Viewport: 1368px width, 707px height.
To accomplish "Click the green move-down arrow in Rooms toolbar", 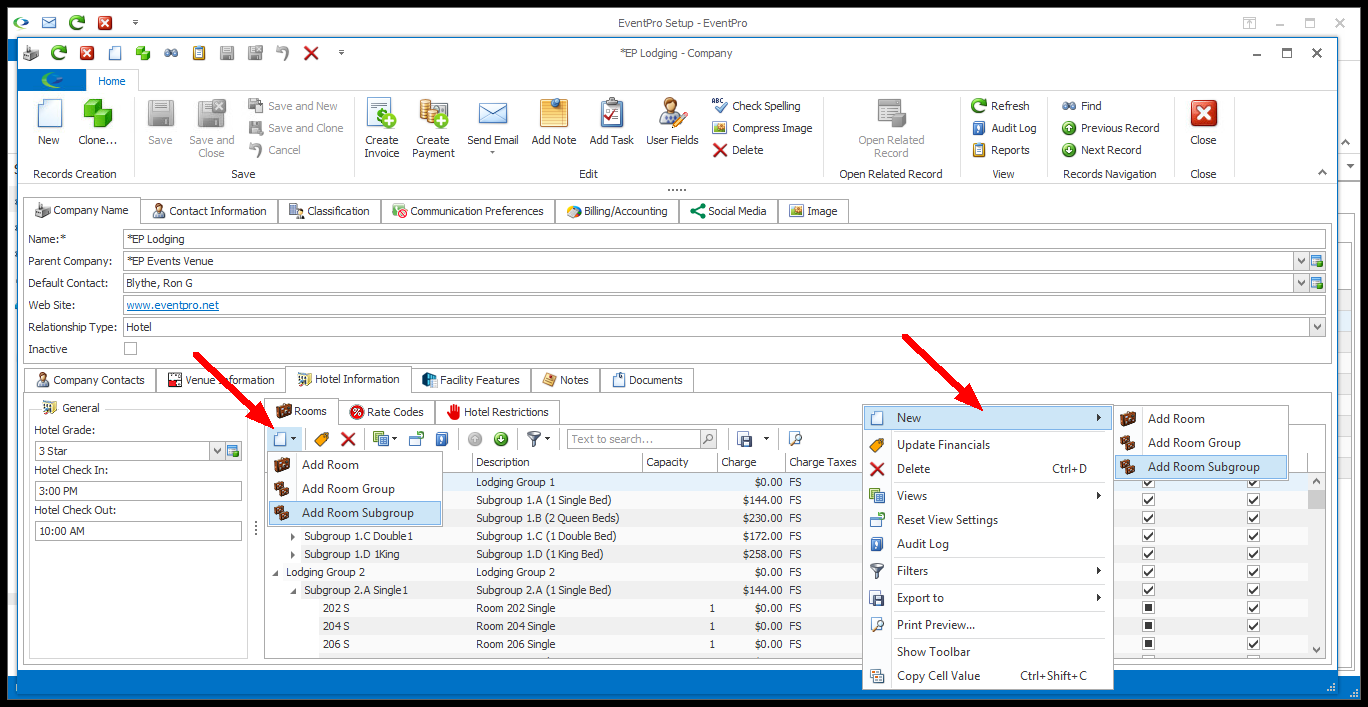I will [501, 439].
